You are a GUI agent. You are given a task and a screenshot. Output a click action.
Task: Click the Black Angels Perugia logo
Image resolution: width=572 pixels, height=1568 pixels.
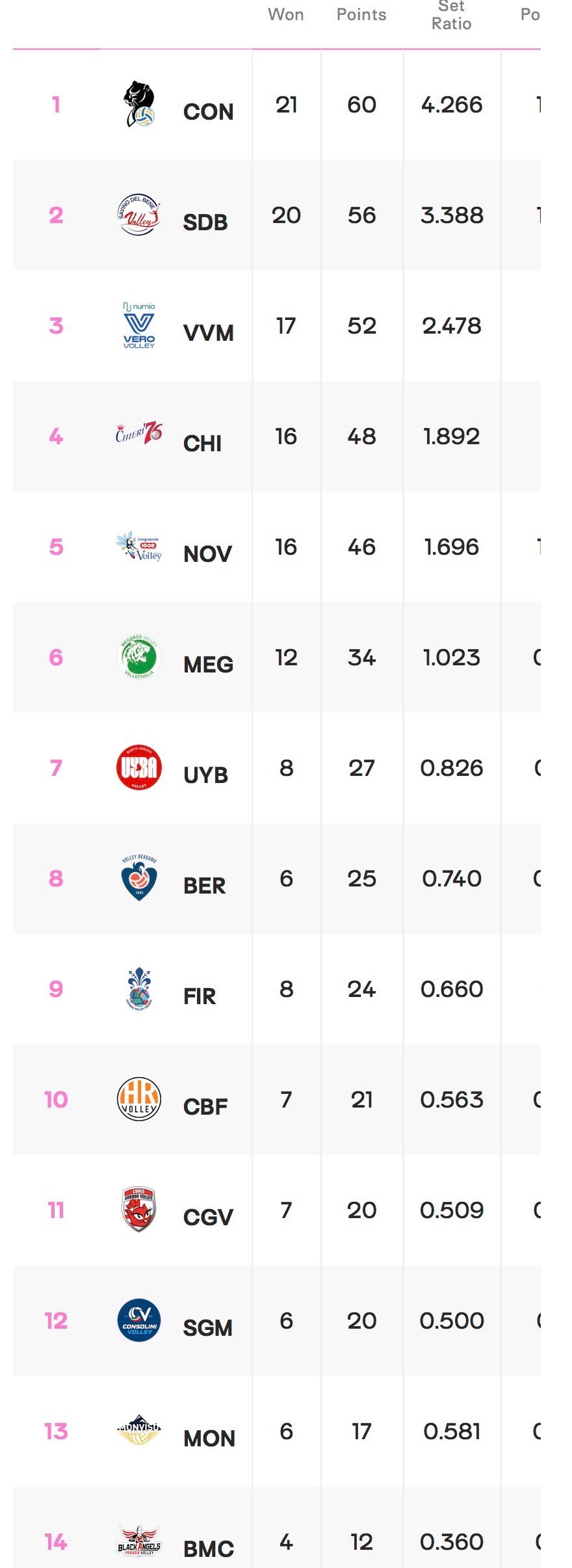click(x=138, y=1540)
